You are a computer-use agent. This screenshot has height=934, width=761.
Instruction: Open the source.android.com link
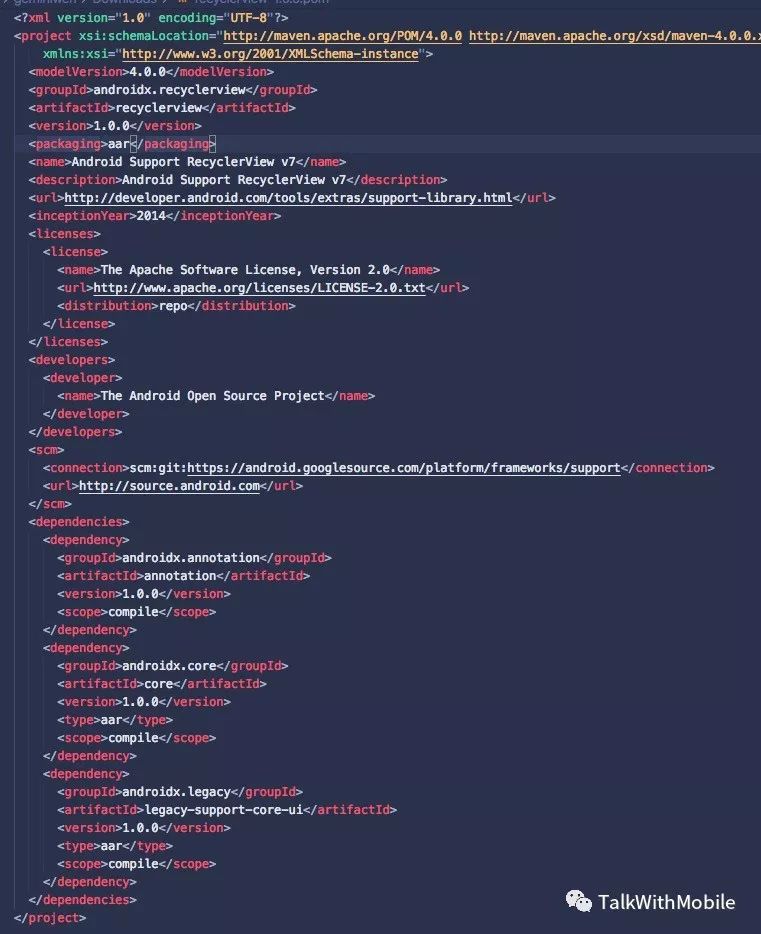[169, 485]
